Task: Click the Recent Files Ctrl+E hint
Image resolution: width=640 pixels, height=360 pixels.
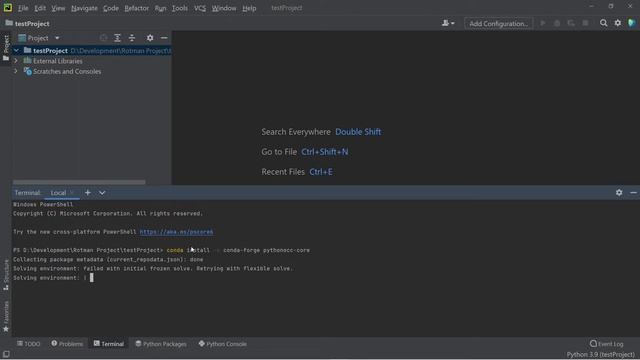Action: tap(297, 172)
